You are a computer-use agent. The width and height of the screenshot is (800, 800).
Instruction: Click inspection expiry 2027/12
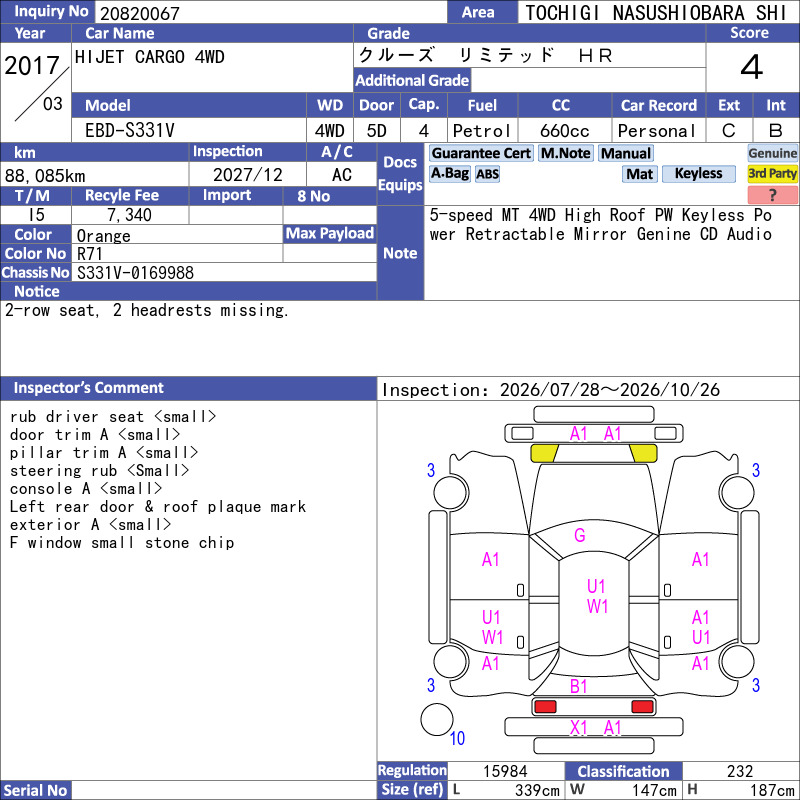(247, 175)
